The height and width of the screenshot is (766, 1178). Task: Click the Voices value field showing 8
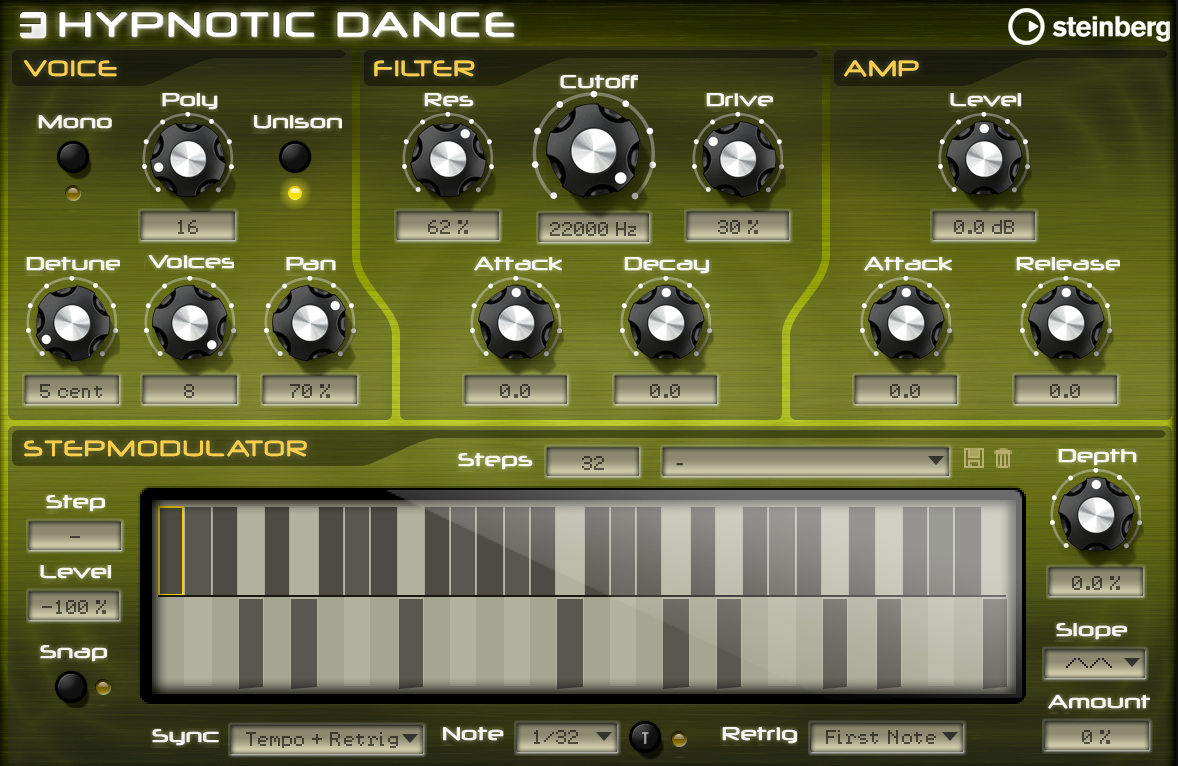(x=189, y=391)
